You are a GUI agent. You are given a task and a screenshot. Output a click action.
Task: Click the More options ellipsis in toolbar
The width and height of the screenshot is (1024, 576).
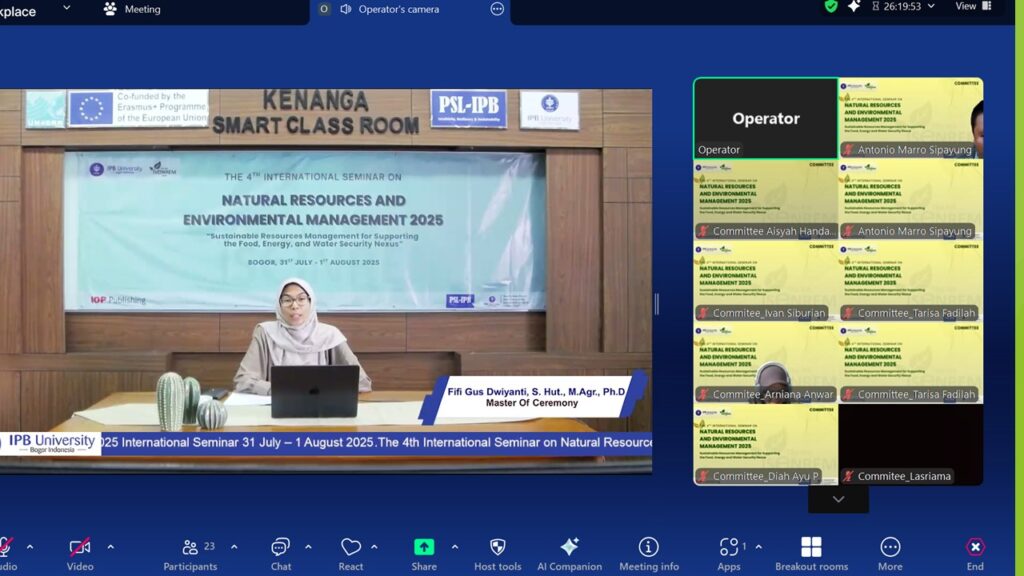890,548
